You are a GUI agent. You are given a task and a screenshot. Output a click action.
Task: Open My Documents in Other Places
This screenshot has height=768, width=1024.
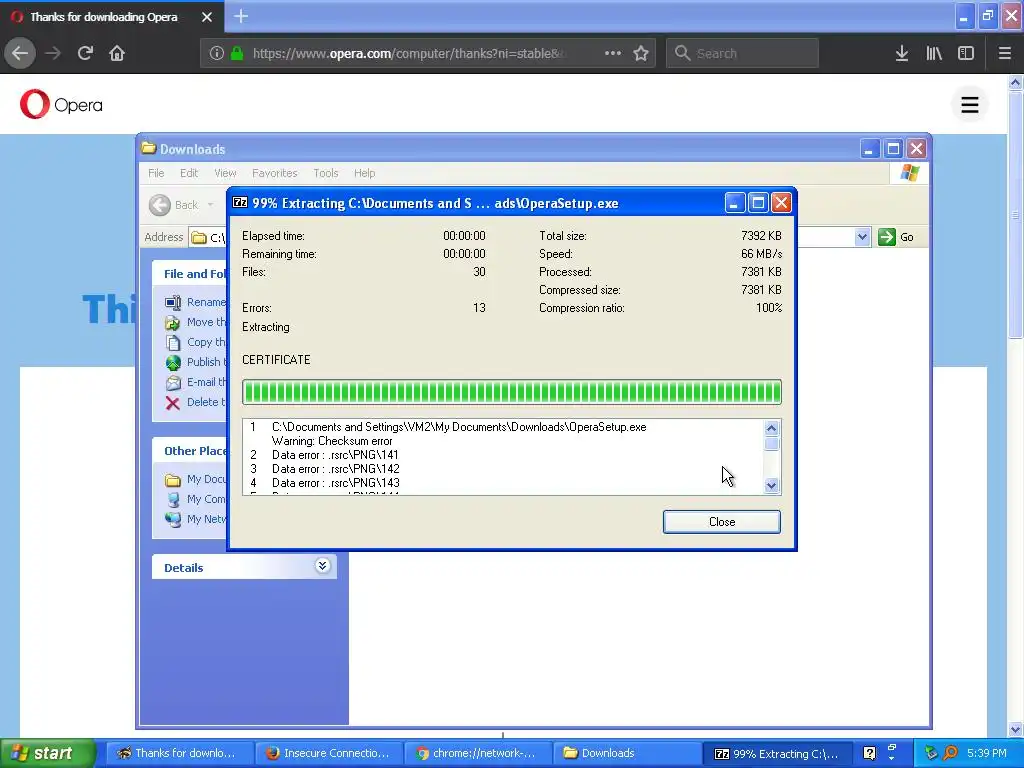pyautogui.click(x=206, y=479)
